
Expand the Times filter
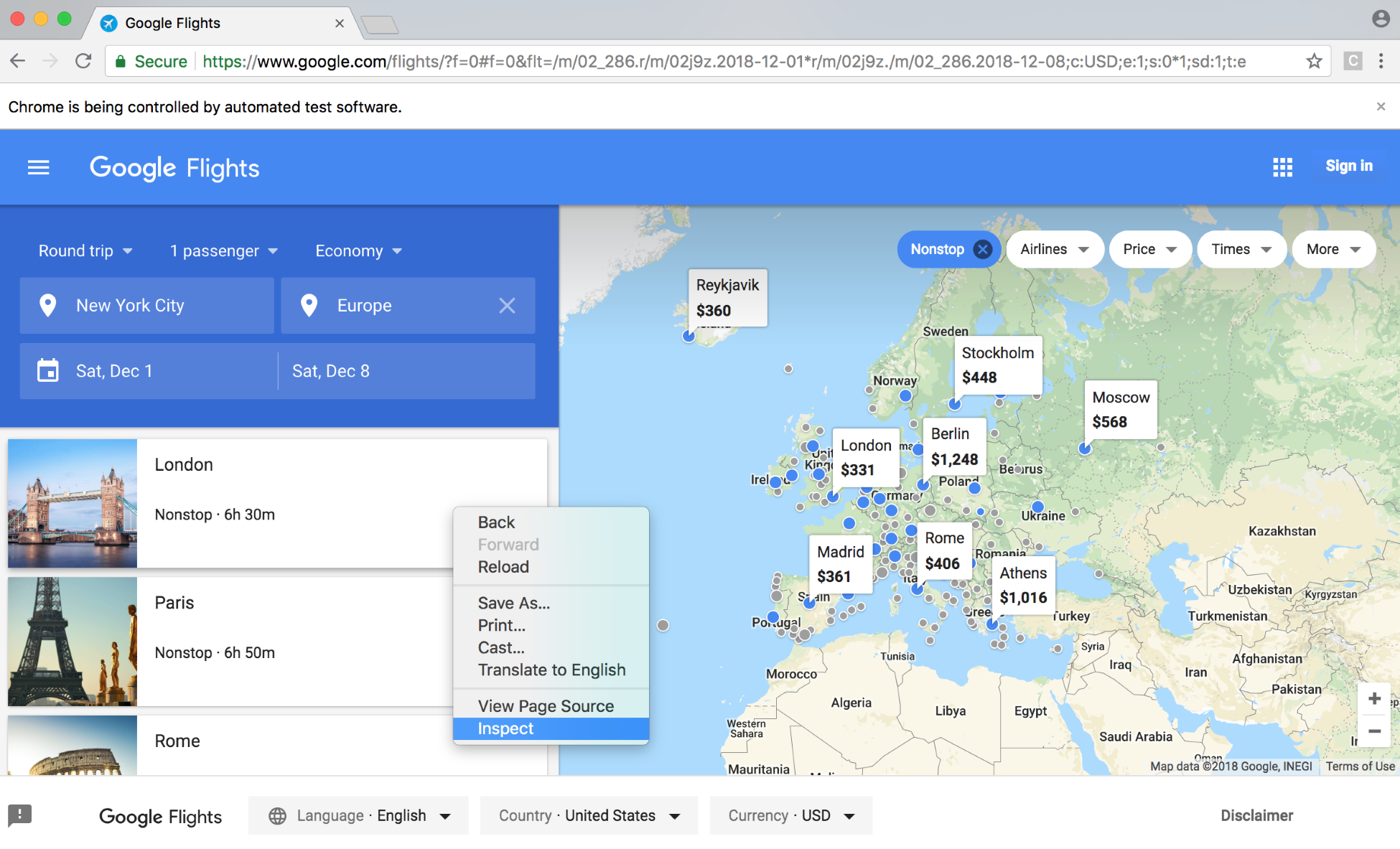coord(1241,249)
